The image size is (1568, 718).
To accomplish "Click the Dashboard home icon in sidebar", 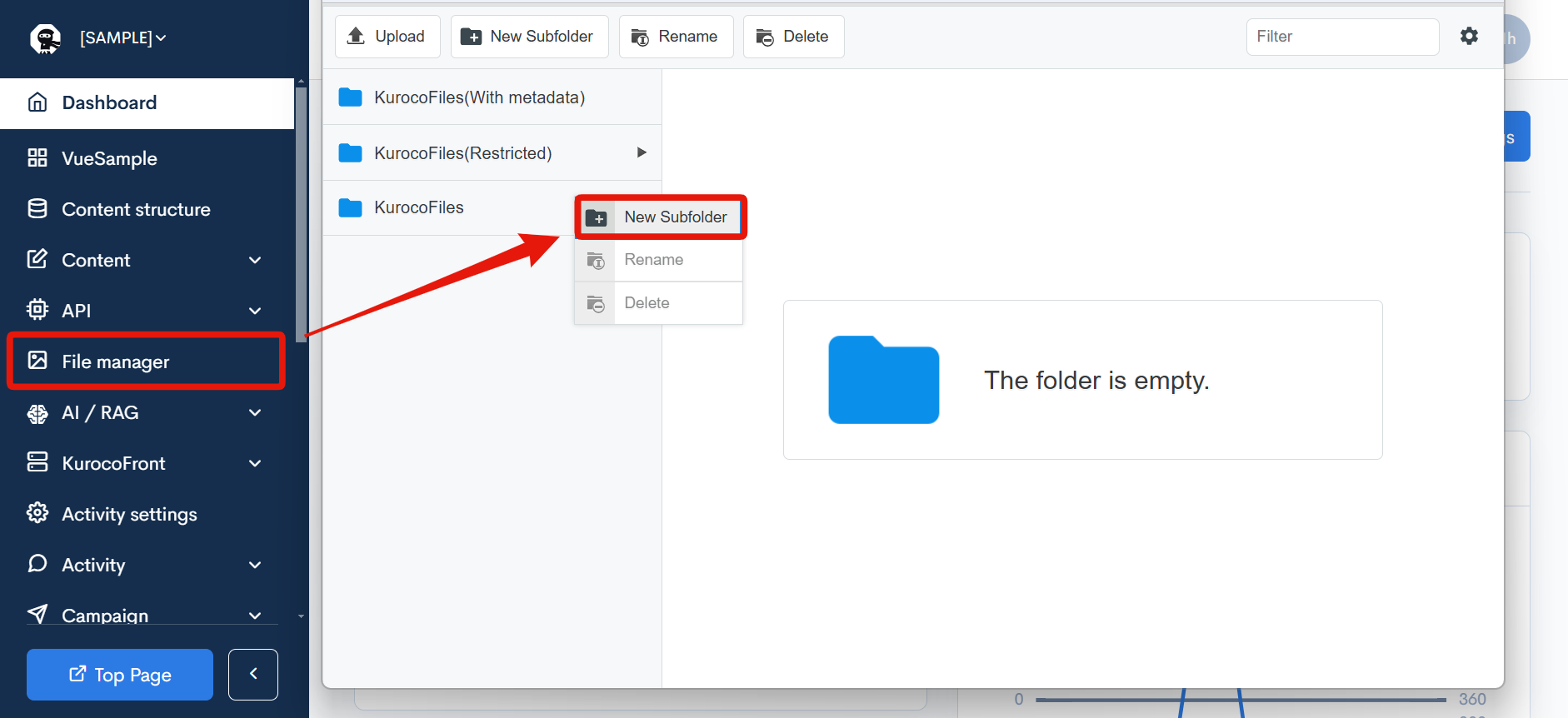I will pos(37,102).
